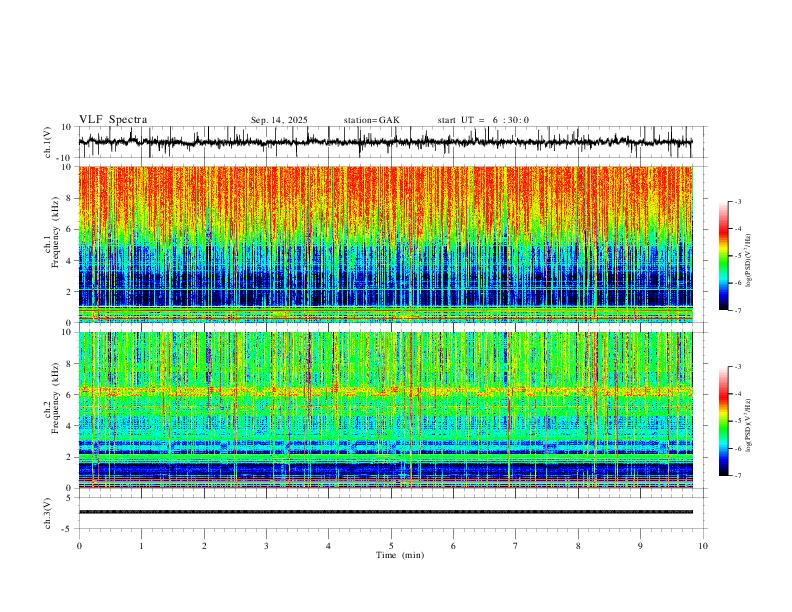The height and width of the screenshot is (612, 792).
Task: Click the ch.1 'Frequency (kHz)' axis label
Action: tap(55, 232)
